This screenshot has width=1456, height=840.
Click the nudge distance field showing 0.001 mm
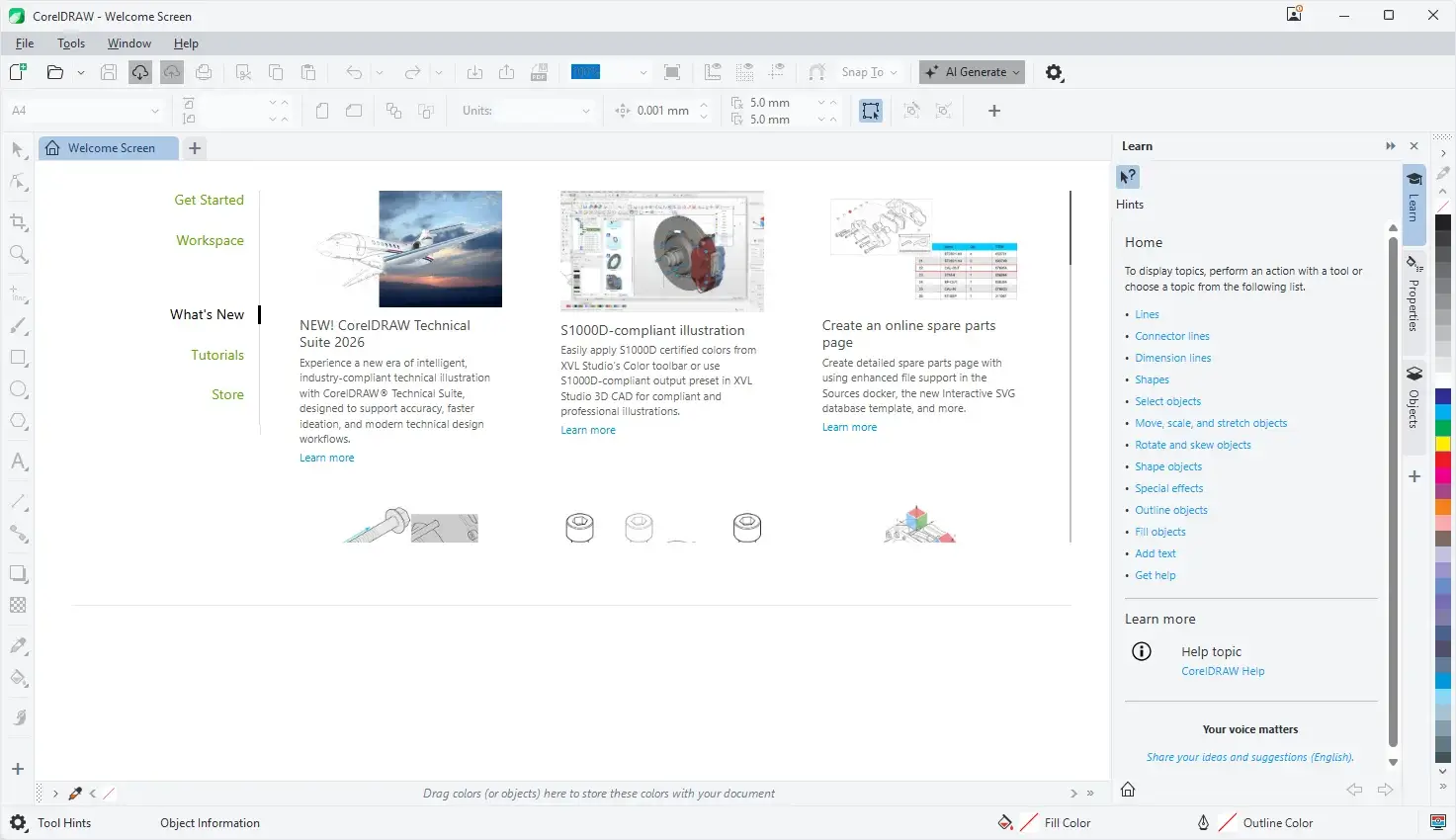pyautogui.click(x=662, y=111)
